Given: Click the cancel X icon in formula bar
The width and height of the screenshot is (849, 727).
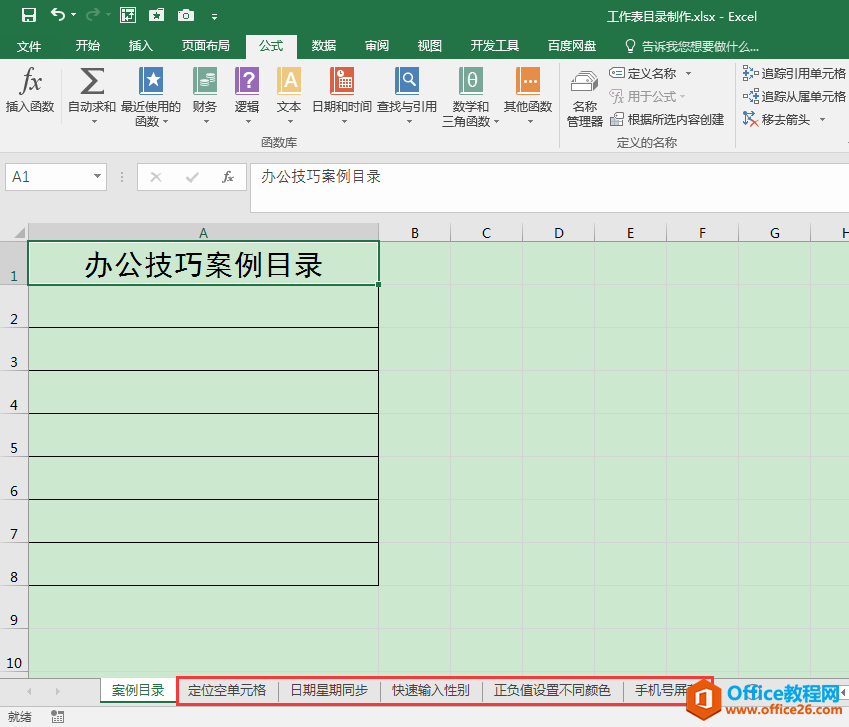Looking at the screenshot, I should click(156, 177).
